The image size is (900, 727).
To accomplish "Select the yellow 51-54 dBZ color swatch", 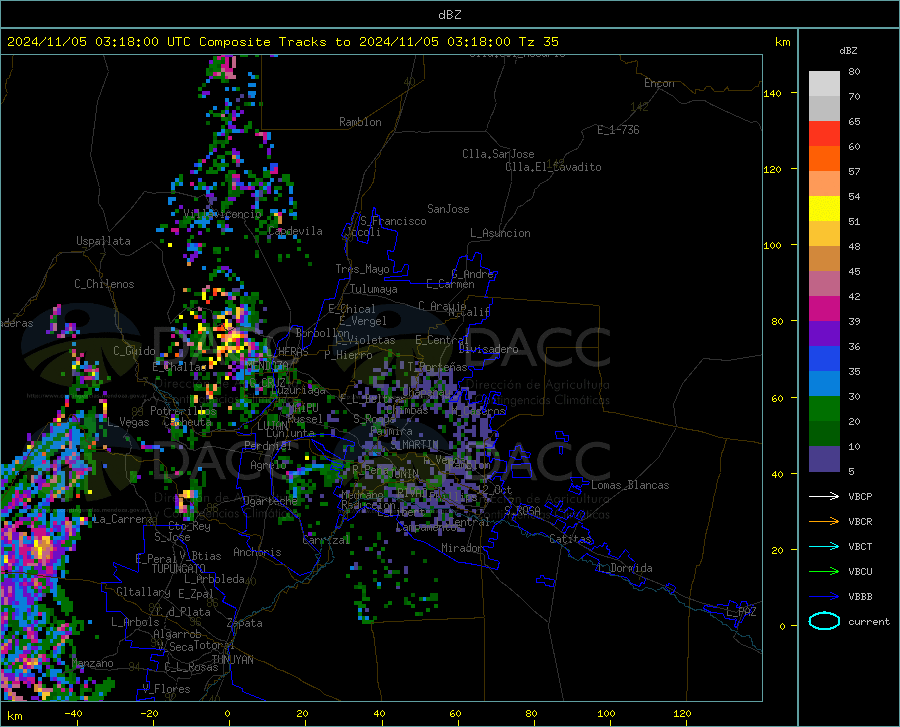I will pos(824,209).
